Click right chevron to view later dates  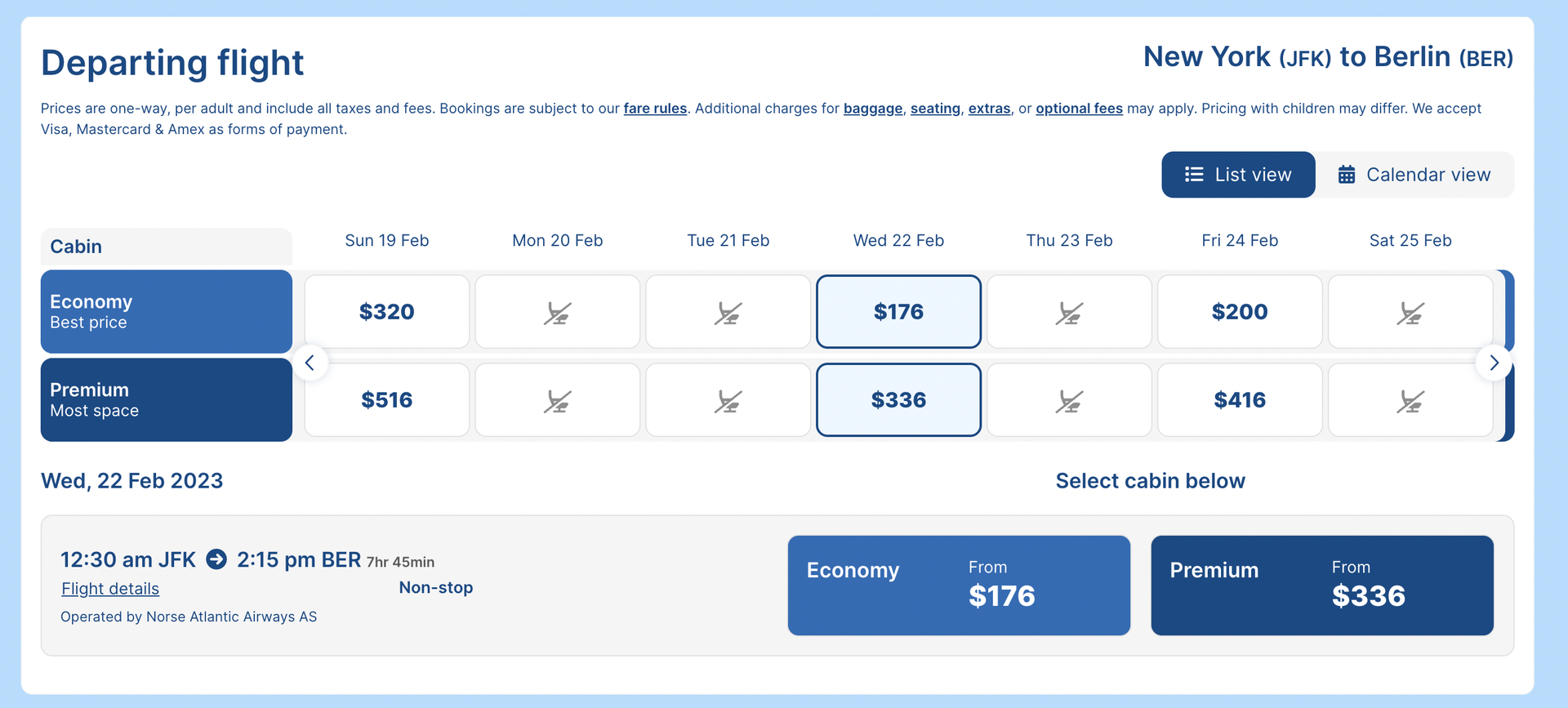pos(1494,363)
